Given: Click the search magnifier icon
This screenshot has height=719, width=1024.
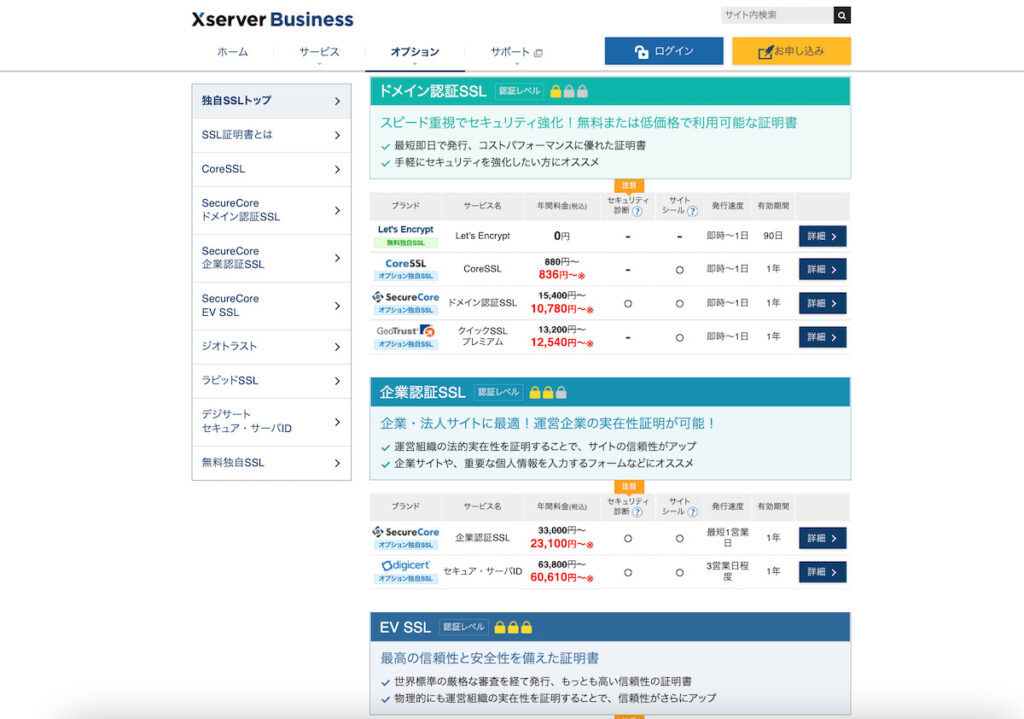Looking at the screenshot, I should tap(841, 15).
